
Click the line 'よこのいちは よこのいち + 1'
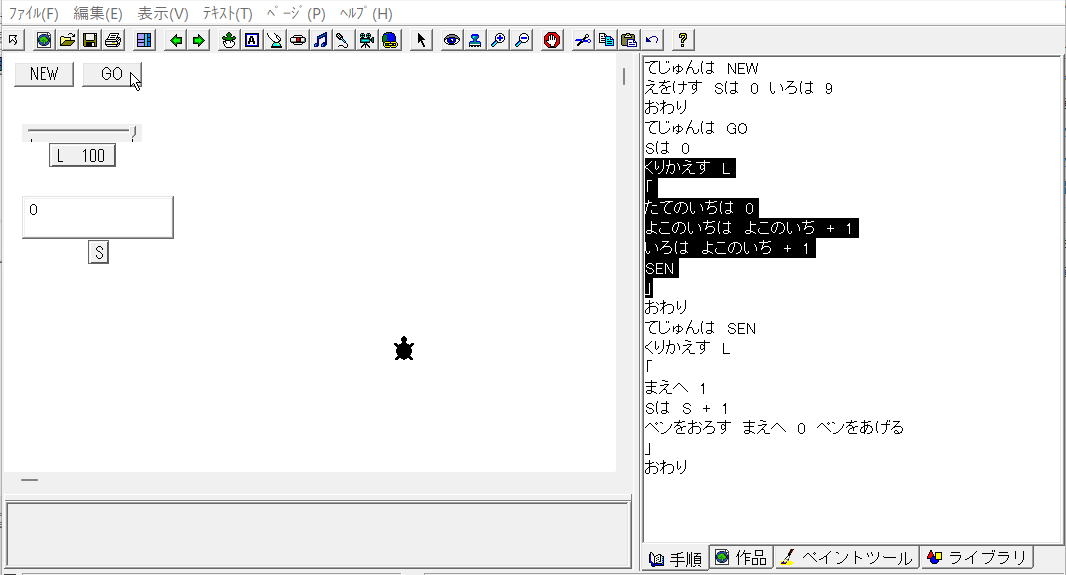751,228
